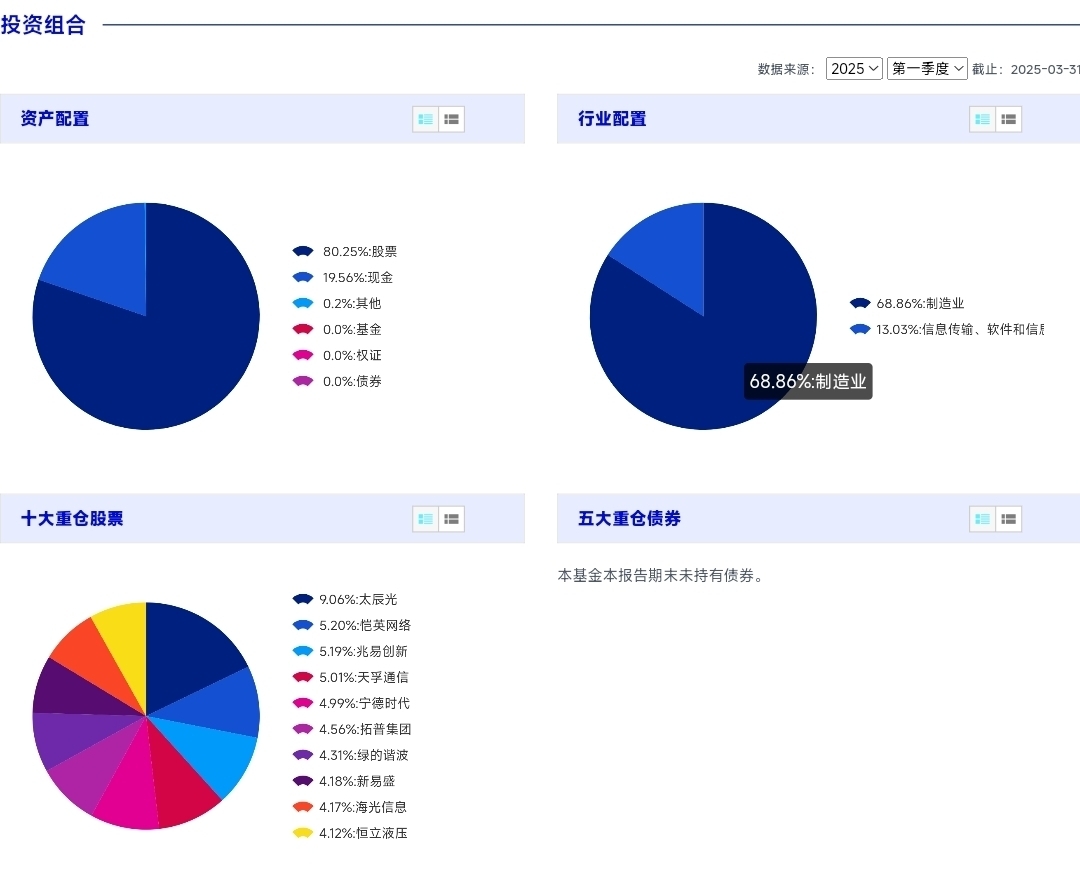The image size is (1080, 871).
Task: Click the 十大重仓股票 panel title
Action: point(72,518)
